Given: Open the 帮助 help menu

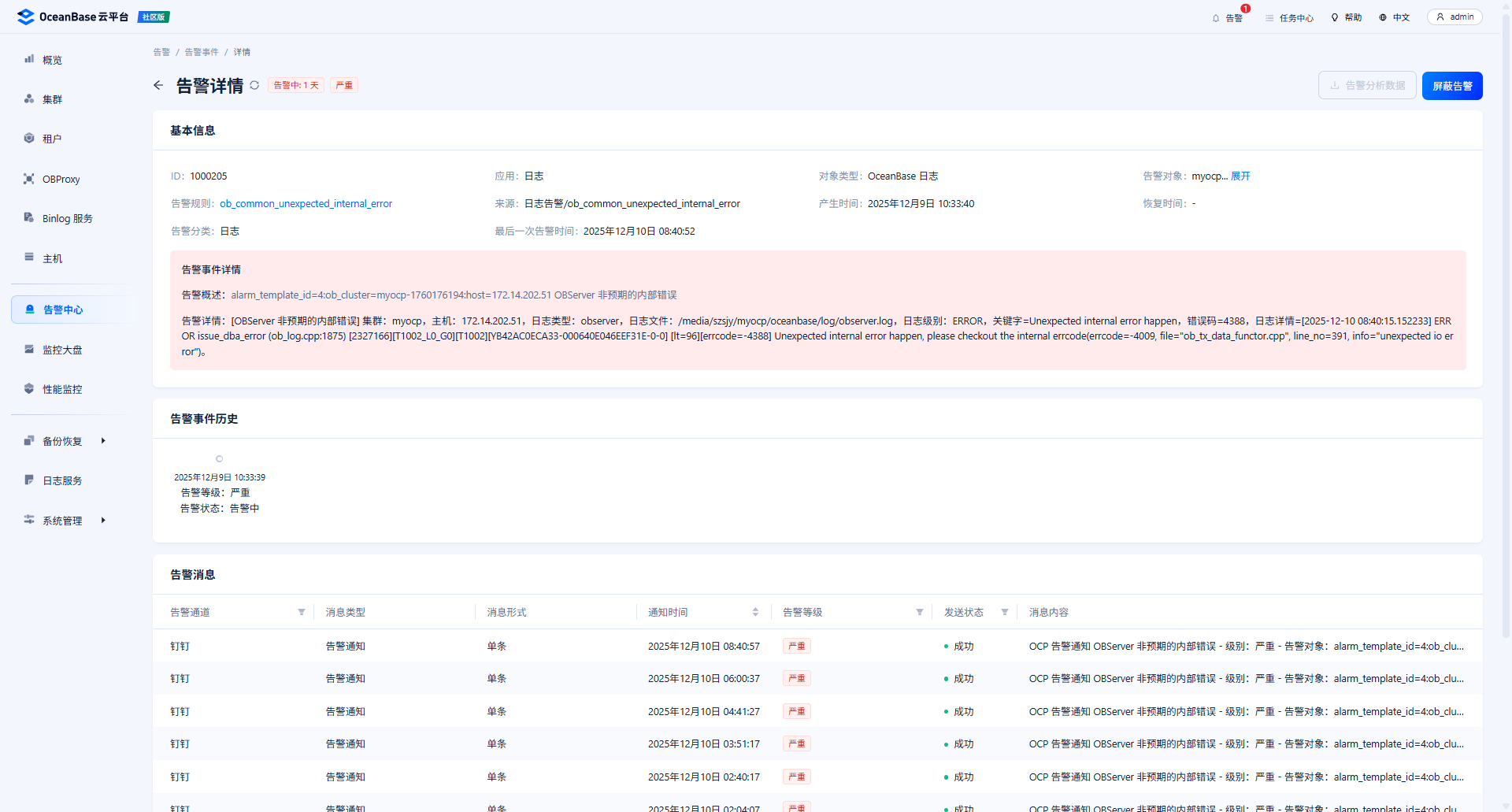Looking at the screenshot, I should (1346, 17).
